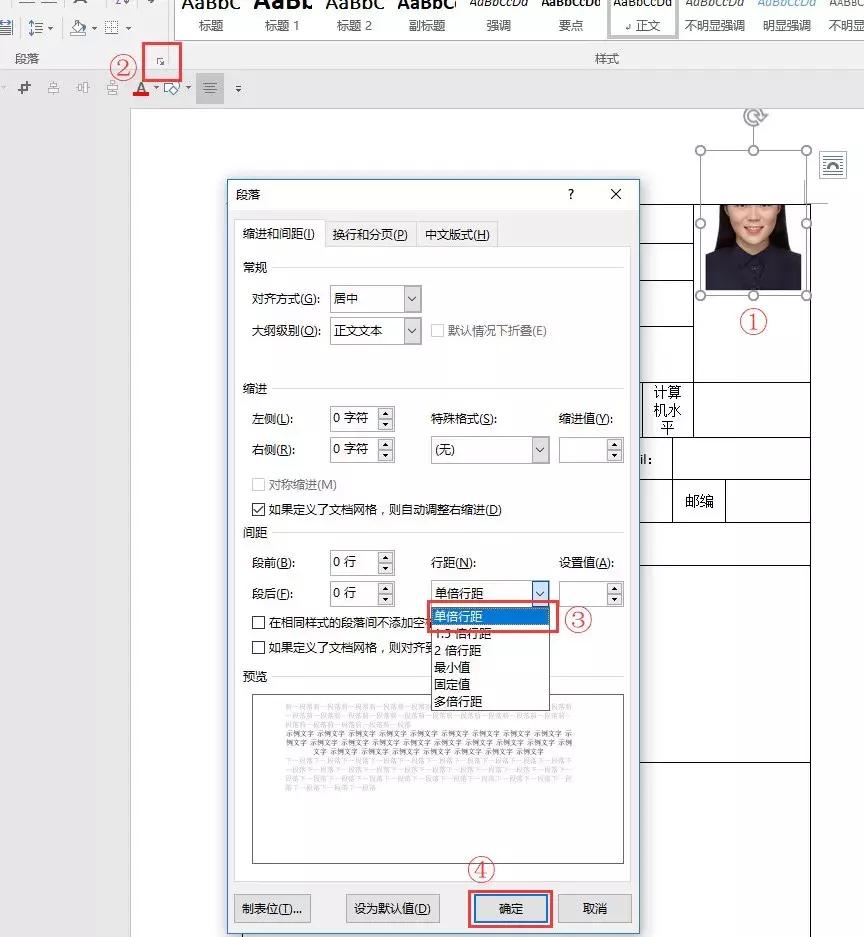The image size is (864, 937).
Task: Apply font color with the A icon
Action: [141, 88]
